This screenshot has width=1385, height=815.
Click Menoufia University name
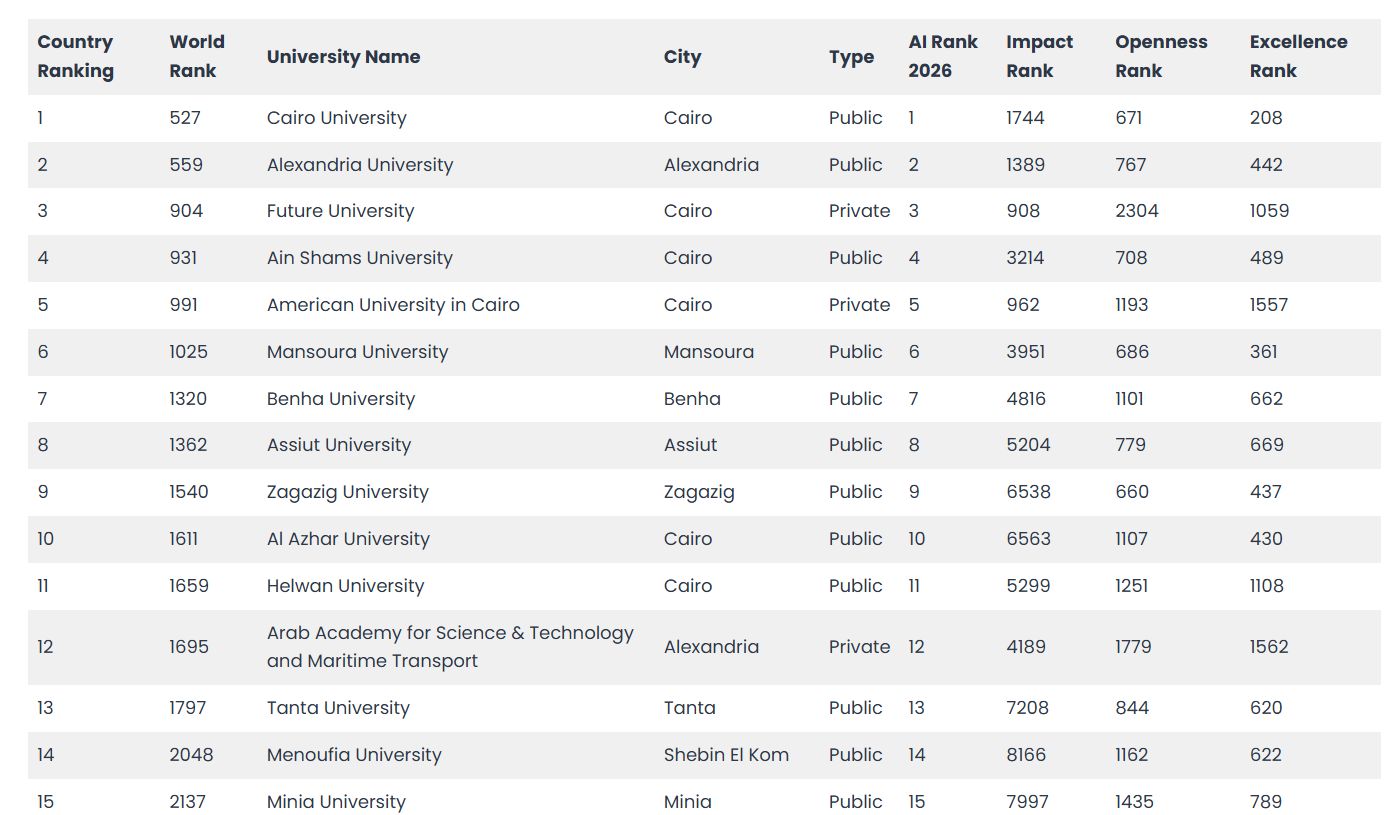tap(354, 755)
